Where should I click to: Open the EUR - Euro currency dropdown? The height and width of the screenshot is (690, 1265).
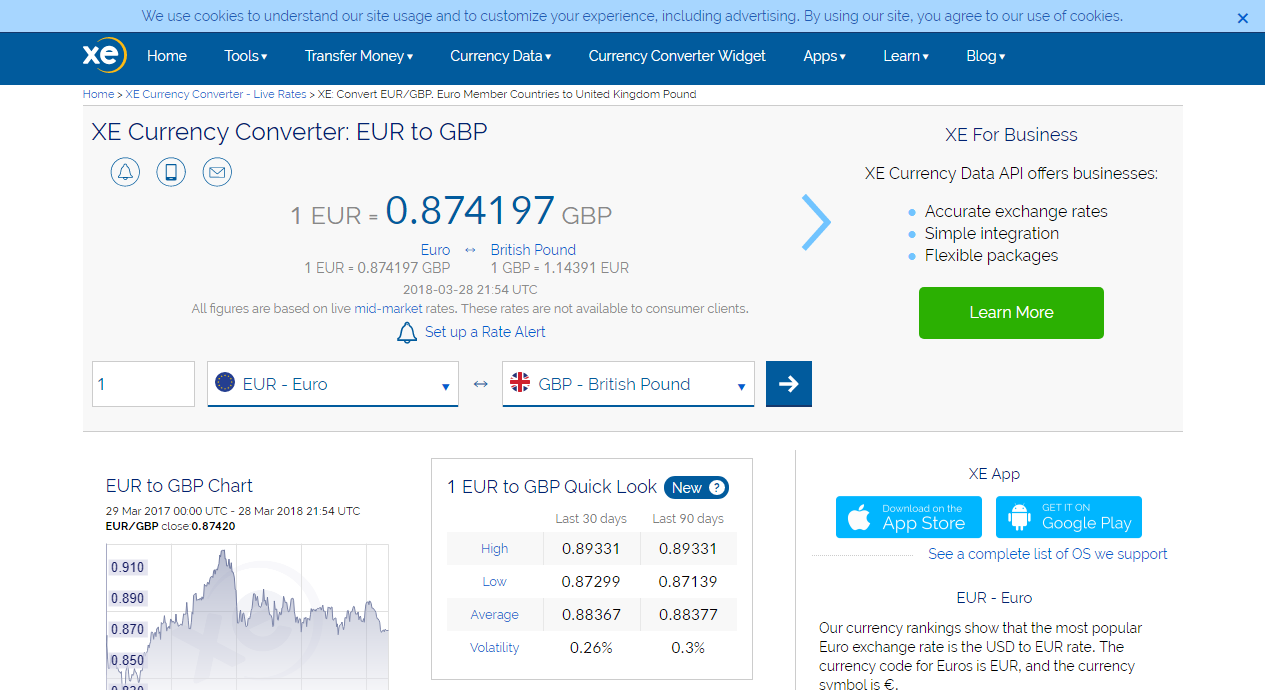[x=333, y=384]
